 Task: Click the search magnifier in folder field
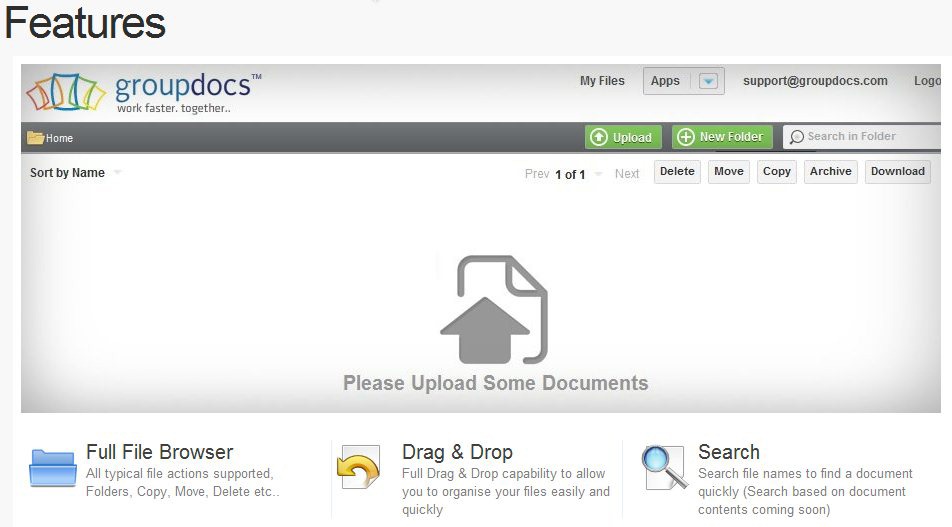click(x=797, y=137)
